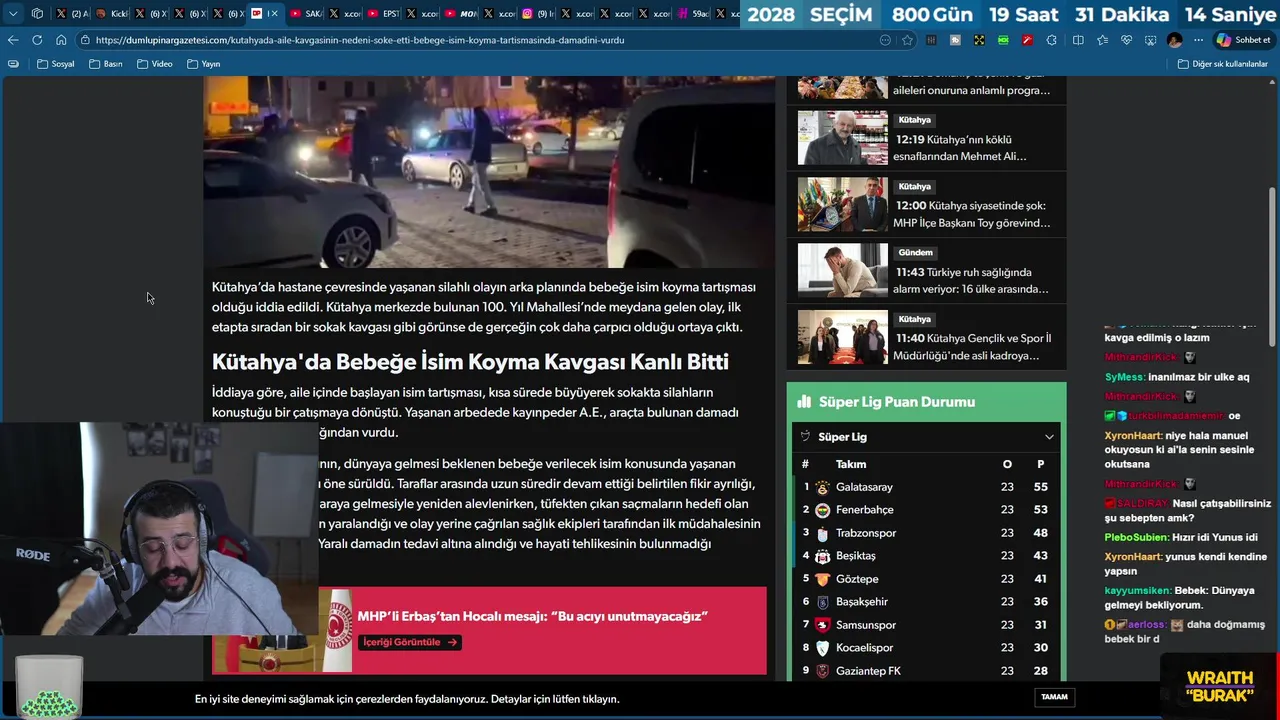This screenshot has height=720, width=1280.
Task: Toggle split screen view icon
Action: (x=1078, y=40)
